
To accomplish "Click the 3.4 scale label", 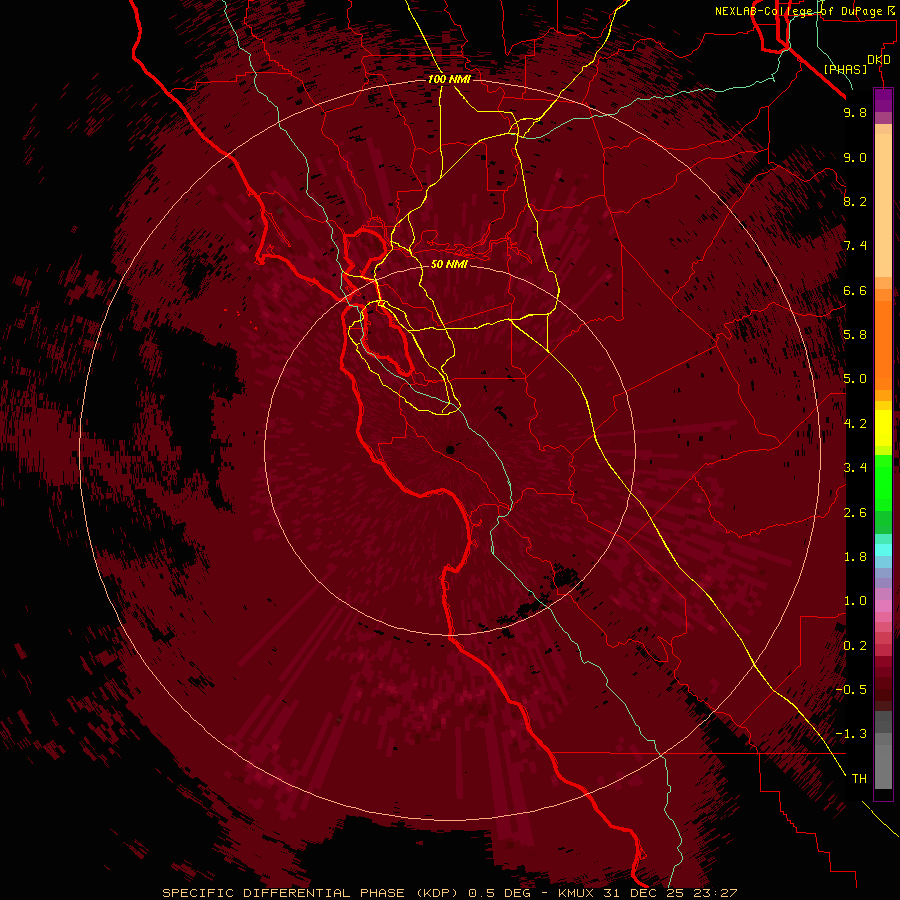I will click(855, 468).
